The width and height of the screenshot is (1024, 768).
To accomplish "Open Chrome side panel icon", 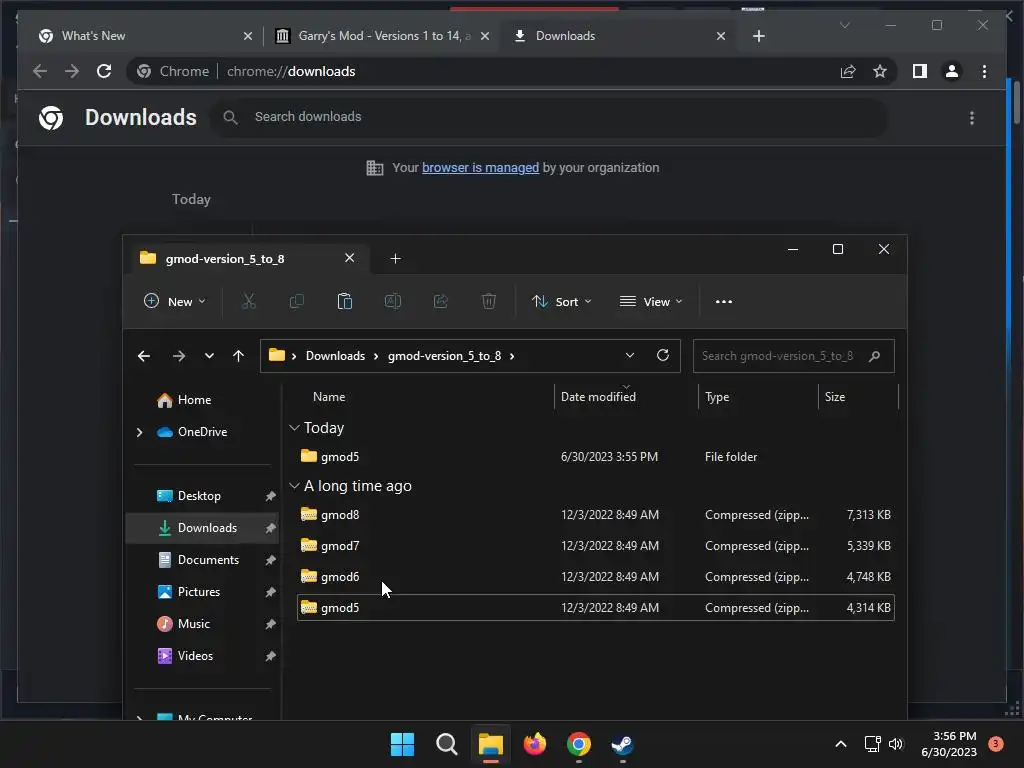I will point(920,71).
